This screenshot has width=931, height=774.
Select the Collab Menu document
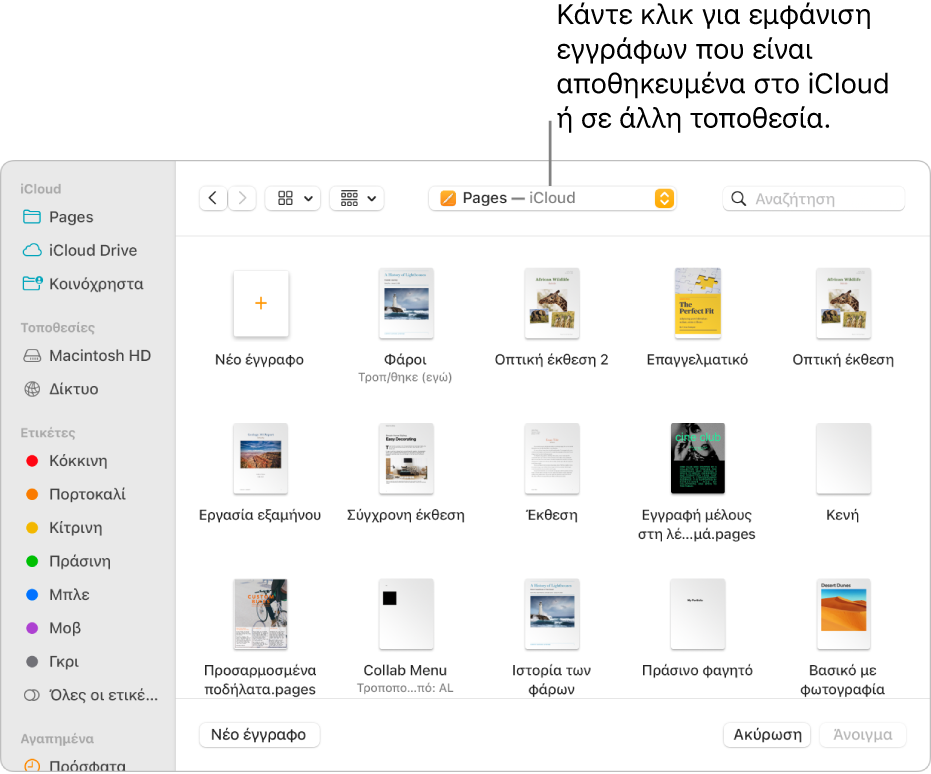406,614
